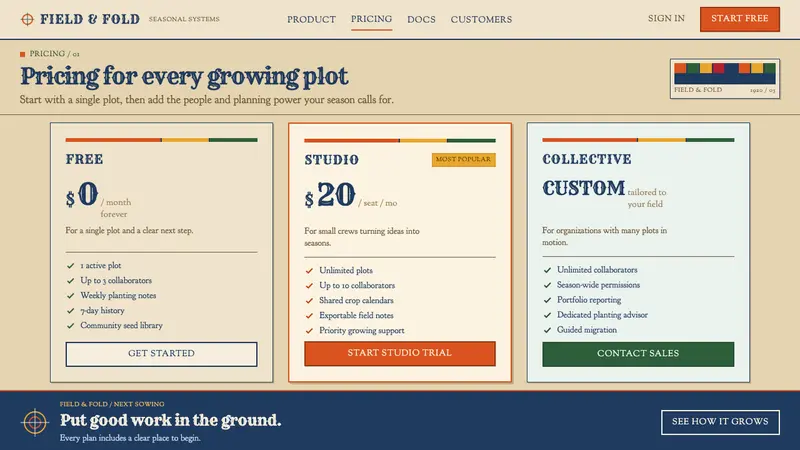Click the CUSTOM price text

(x=584, y=188)
